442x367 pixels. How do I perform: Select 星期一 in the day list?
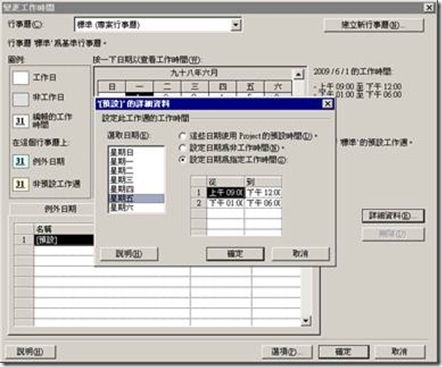coord(137,162)
